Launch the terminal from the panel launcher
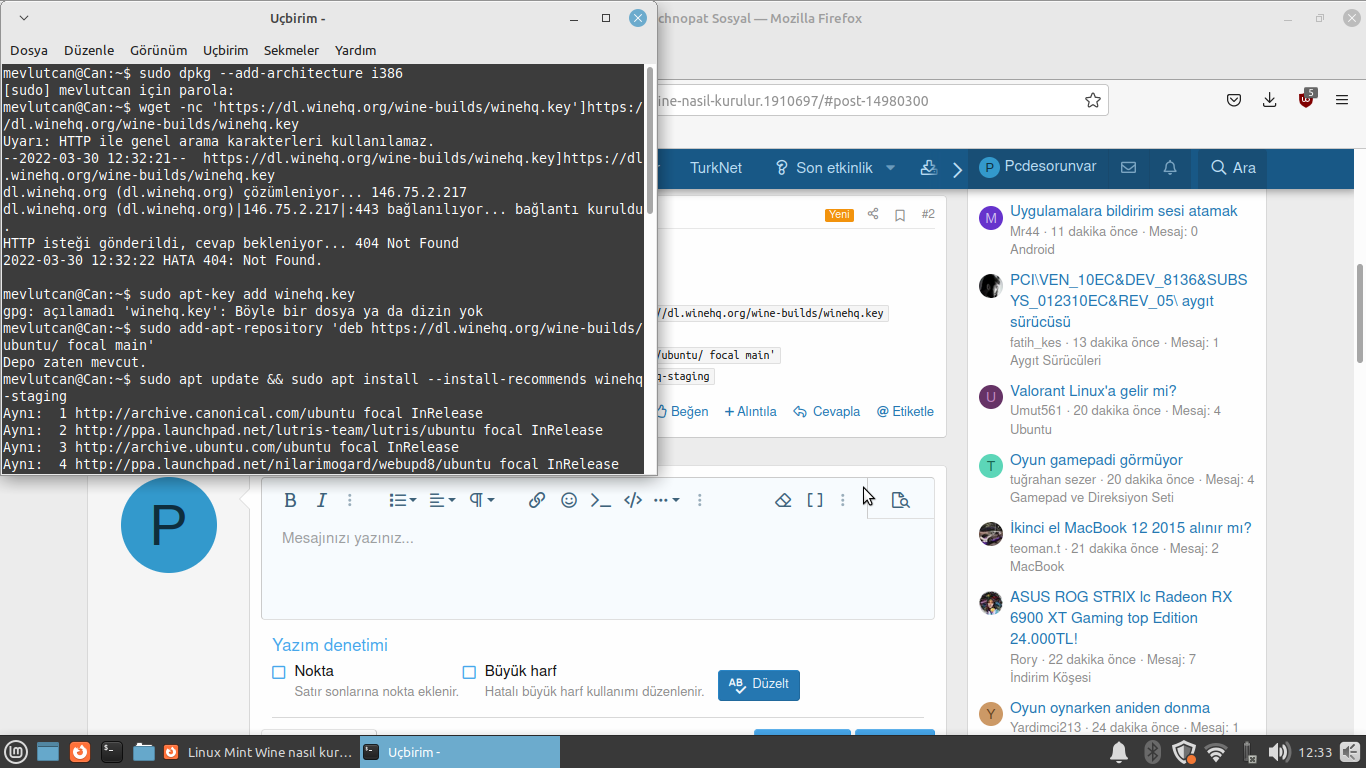Screen dimensions: 1366x768 click(112, 752)
